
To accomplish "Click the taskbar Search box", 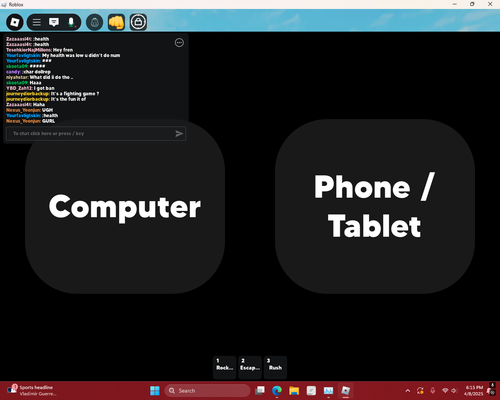I will point(207,391).
